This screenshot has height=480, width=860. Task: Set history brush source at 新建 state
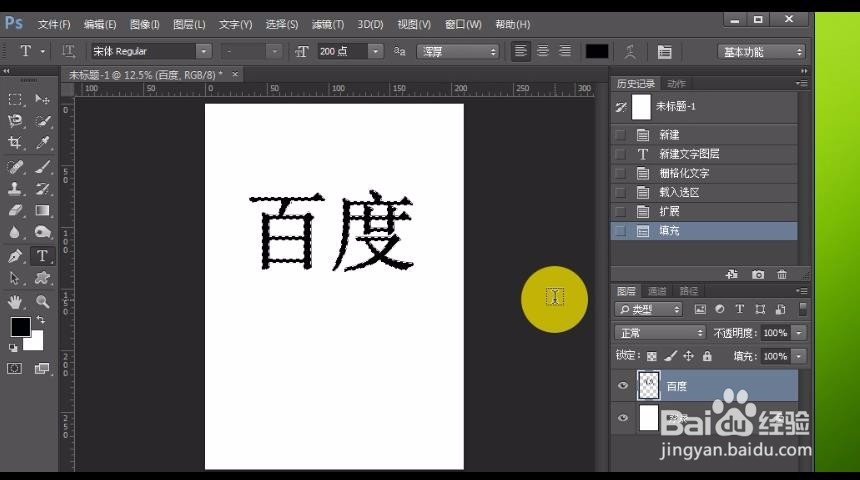coord(620,135)
